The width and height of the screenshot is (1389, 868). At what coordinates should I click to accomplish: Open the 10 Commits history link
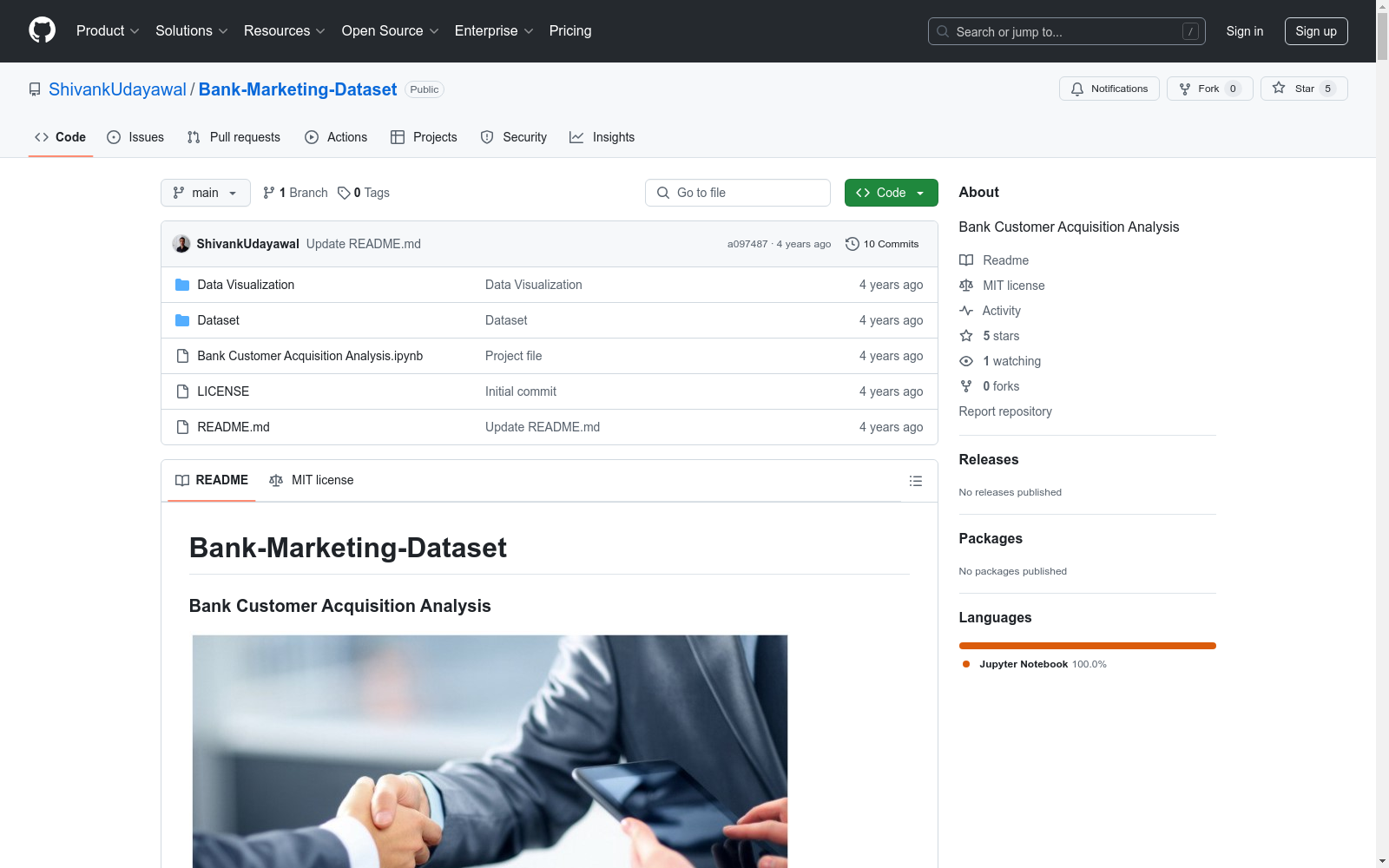tap(882, 244)
